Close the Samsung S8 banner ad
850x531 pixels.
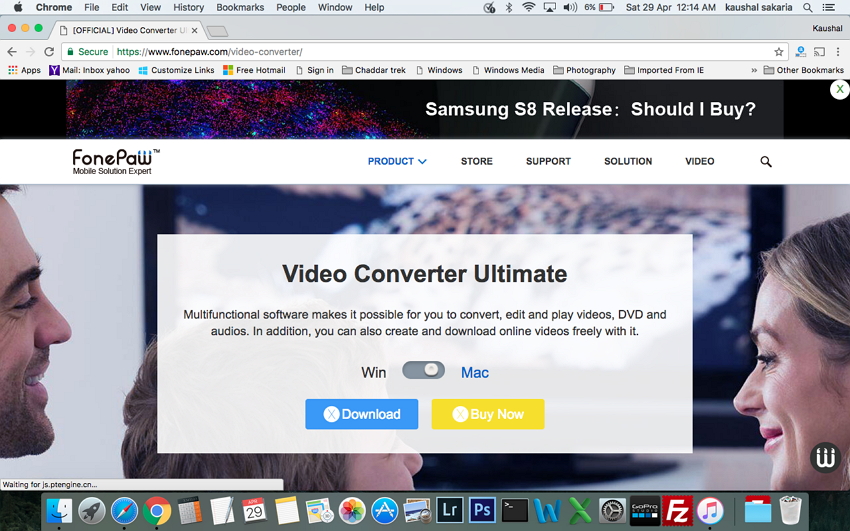pos(839,89)
